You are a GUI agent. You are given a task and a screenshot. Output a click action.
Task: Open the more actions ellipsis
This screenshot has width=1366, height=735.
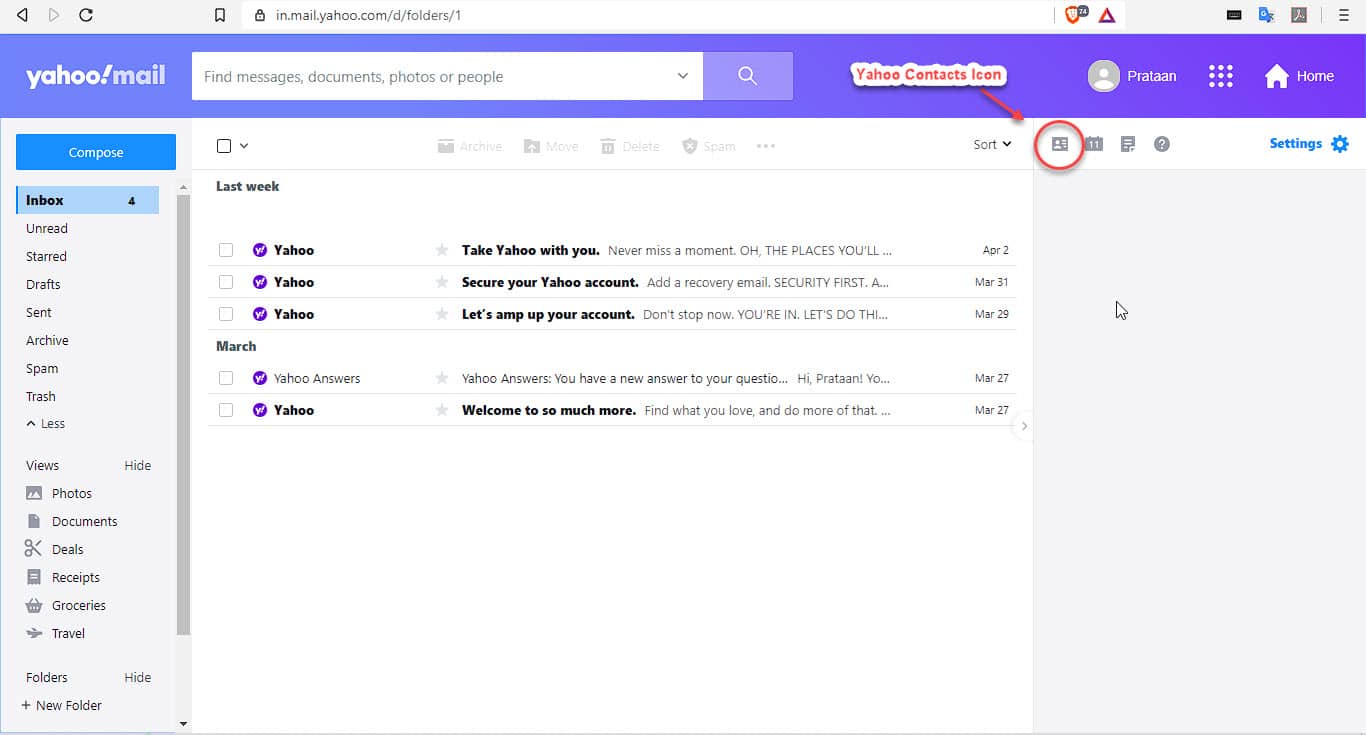(766, 146)
